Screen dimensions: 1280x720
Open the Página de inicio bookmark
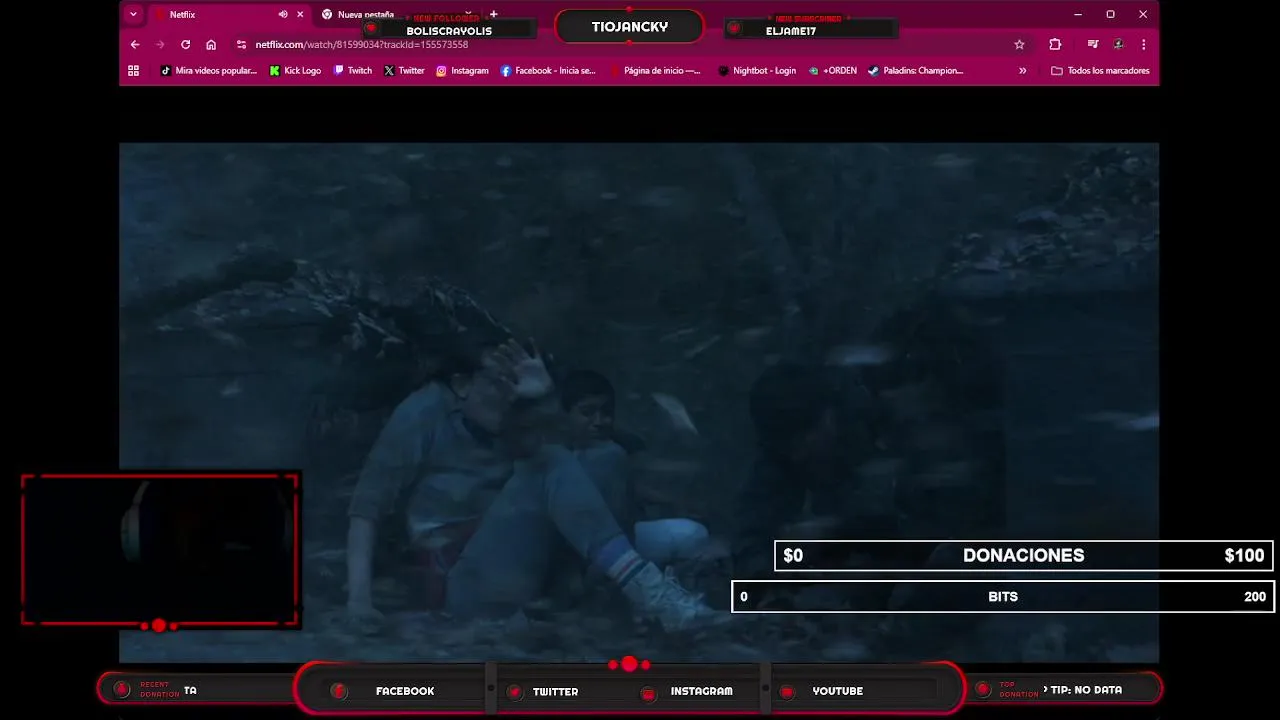pos(654,70)
